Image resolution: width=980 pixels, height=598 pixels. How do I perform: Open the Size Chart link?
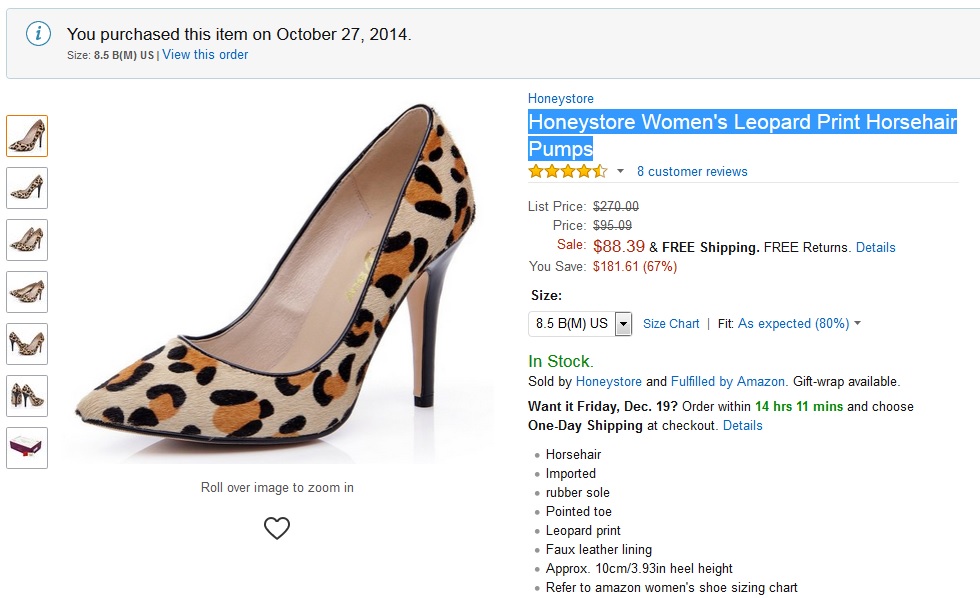click(671, 324)
